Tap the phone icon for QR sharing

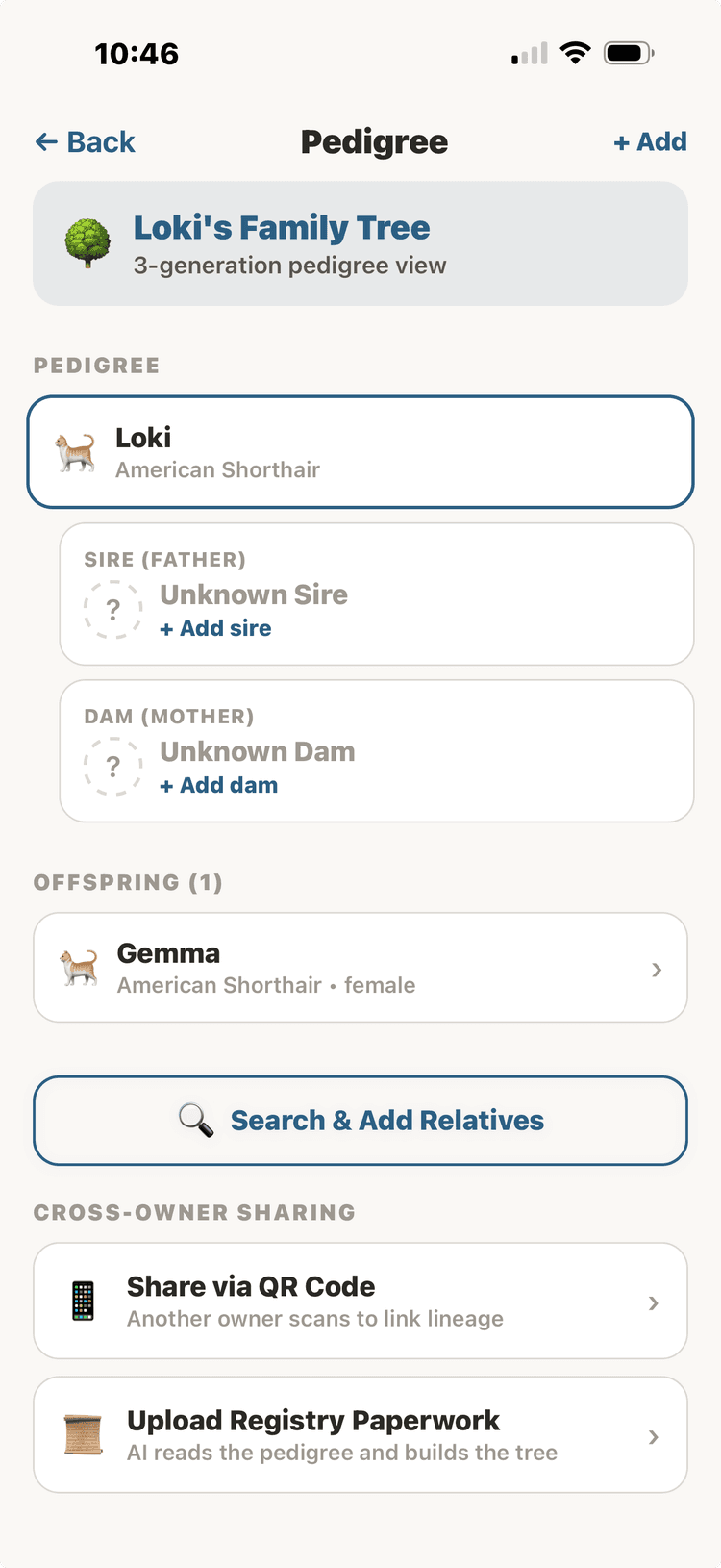pyautogui.click(x=84, y=1302)
